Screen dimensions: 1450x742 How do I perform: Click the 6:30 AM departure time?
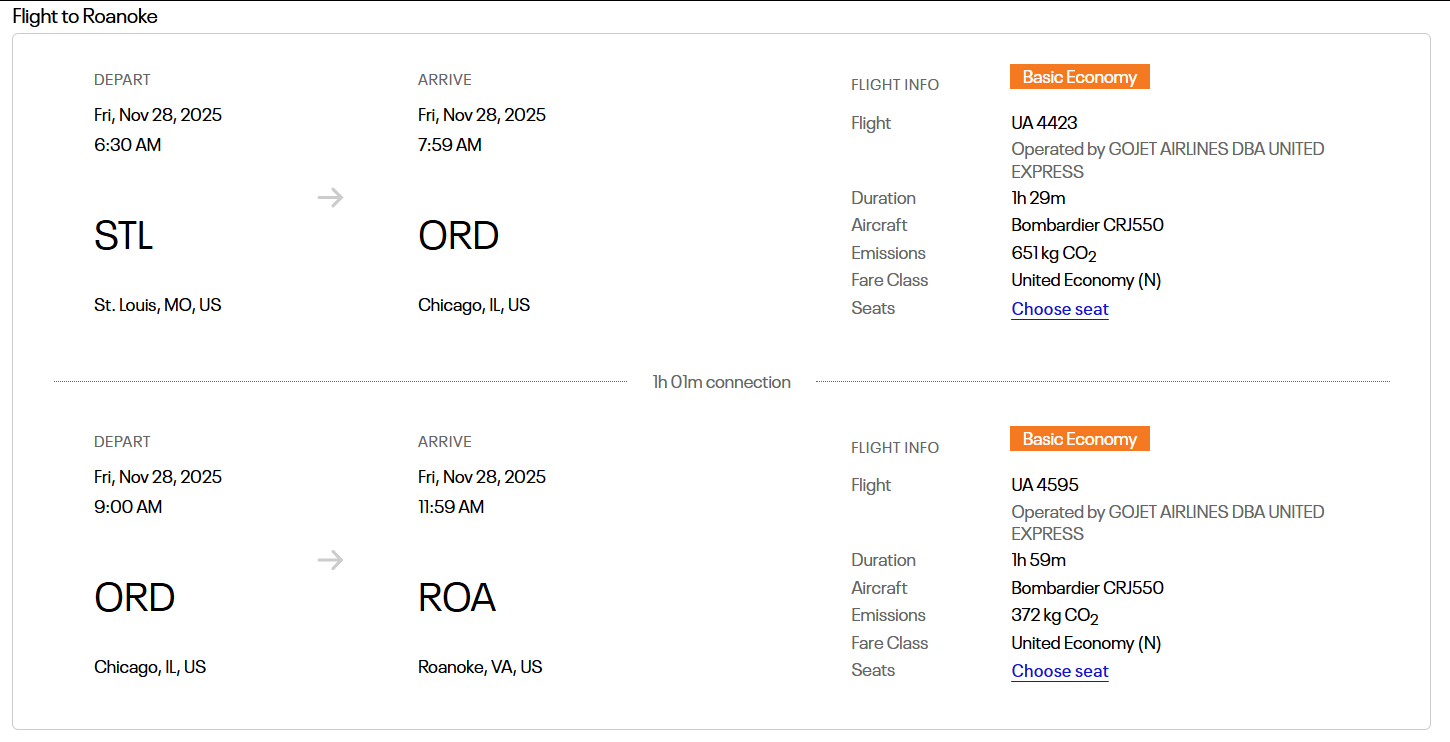(x=127, y=145)
